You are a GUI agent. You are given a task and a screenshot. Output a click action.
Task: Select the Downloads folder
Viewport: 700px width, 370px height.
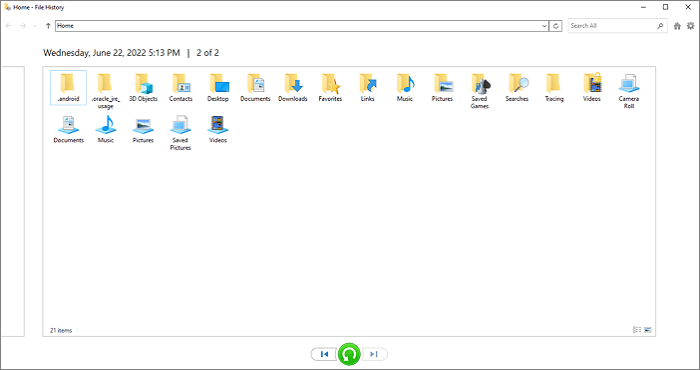point(293,87)
